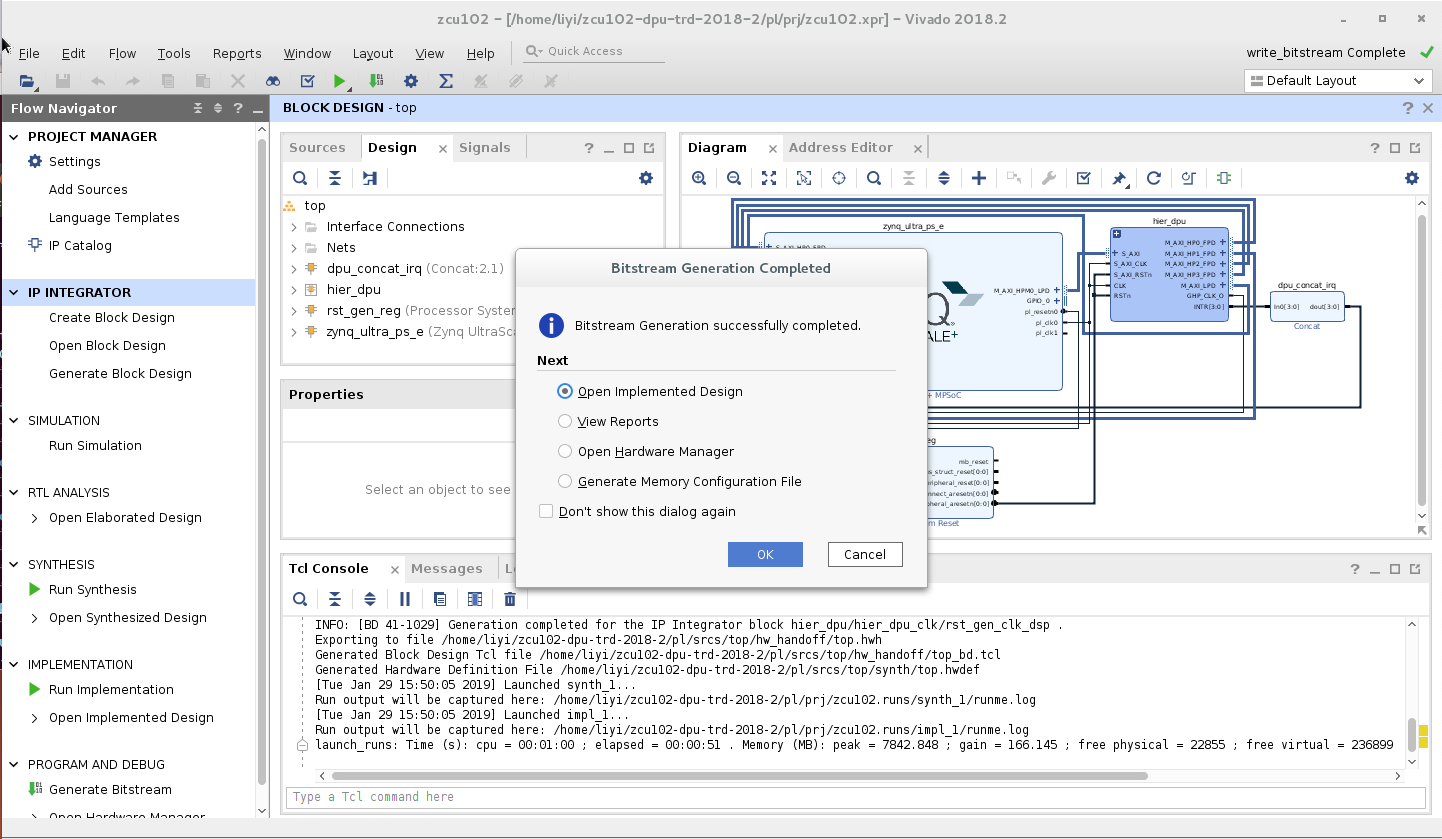Open Diagram settings gear icon

(1412, 178)
